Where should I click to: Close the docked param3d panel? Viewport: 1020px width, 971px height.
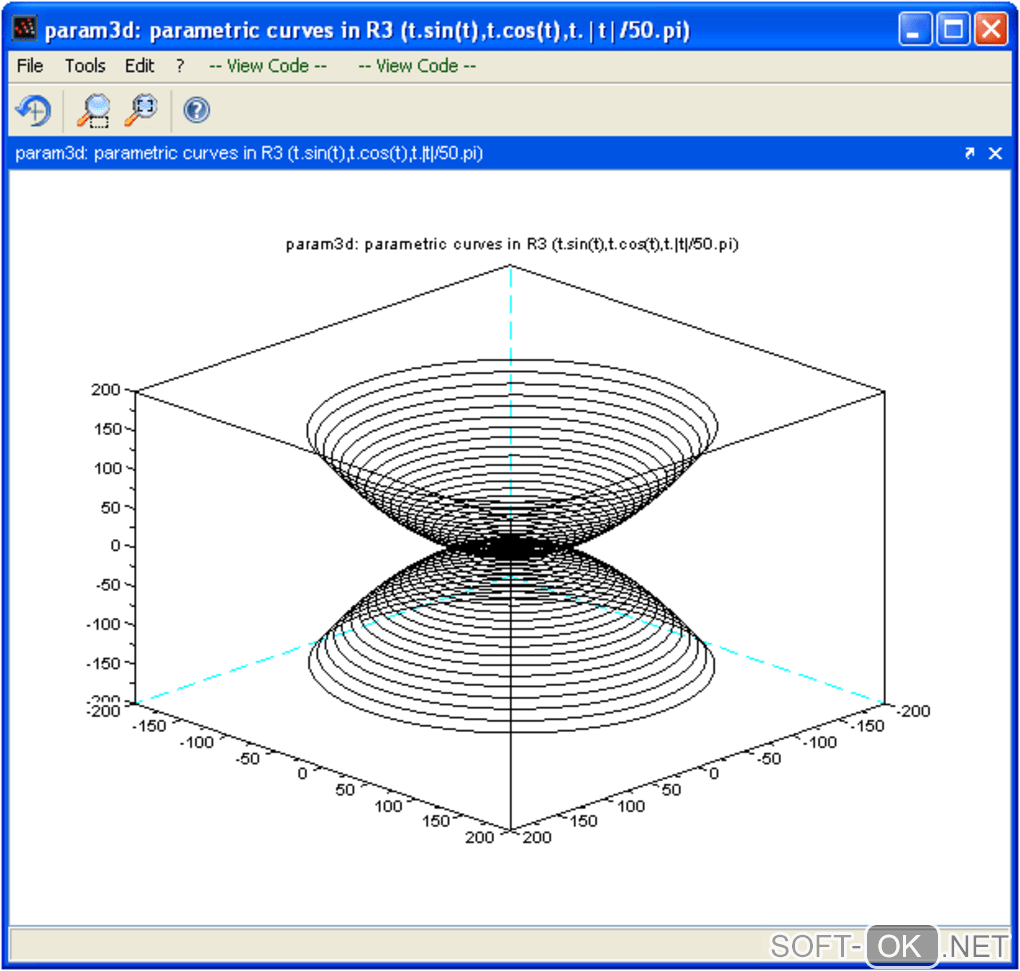(995, 153)
